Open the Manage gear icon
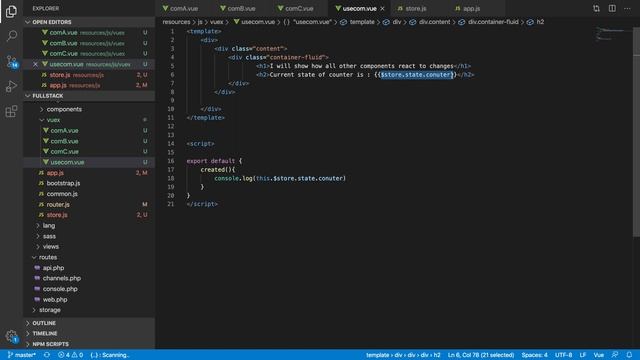The image size is (640, 360). pyautogui.click(x=11, y=336)
